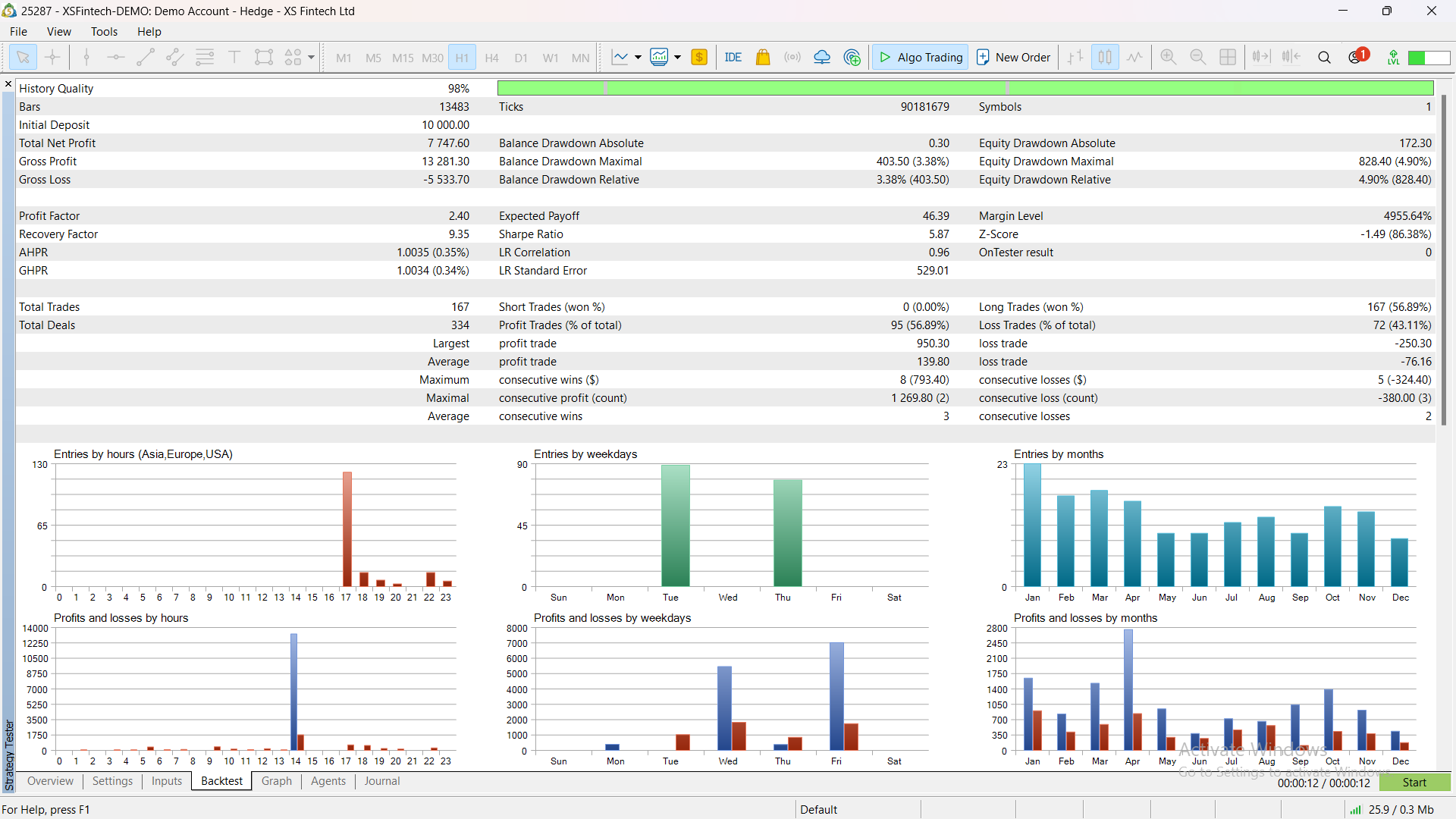Select the cursor arrow tool
The height and width of the screenshot is (819, 1456).
23,57
